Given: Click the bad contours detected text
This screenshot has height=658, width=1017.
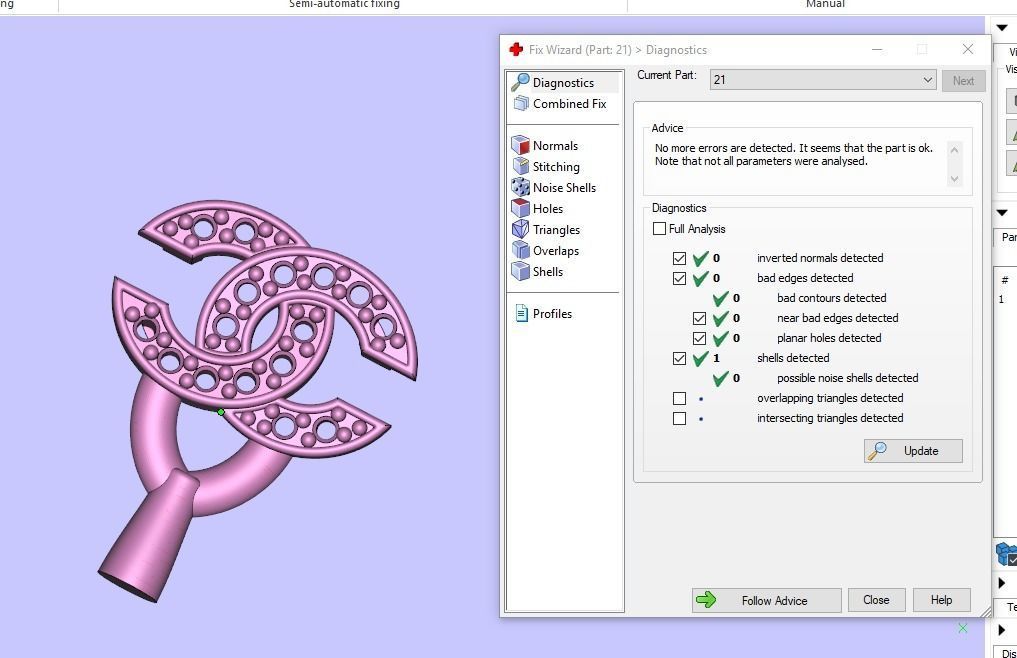Looking at the screenshot, I should [832, 298].
